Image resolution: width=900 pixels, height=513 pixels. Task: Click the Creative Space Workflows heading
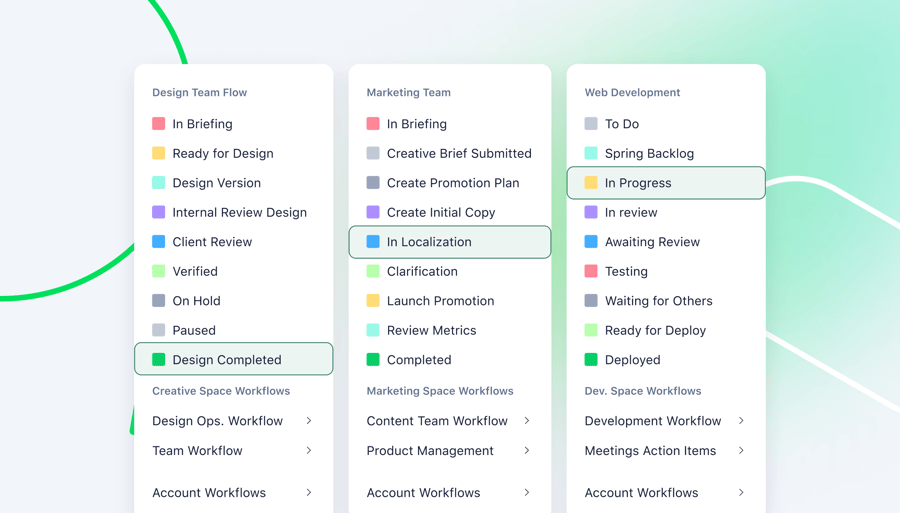point(221,391)
